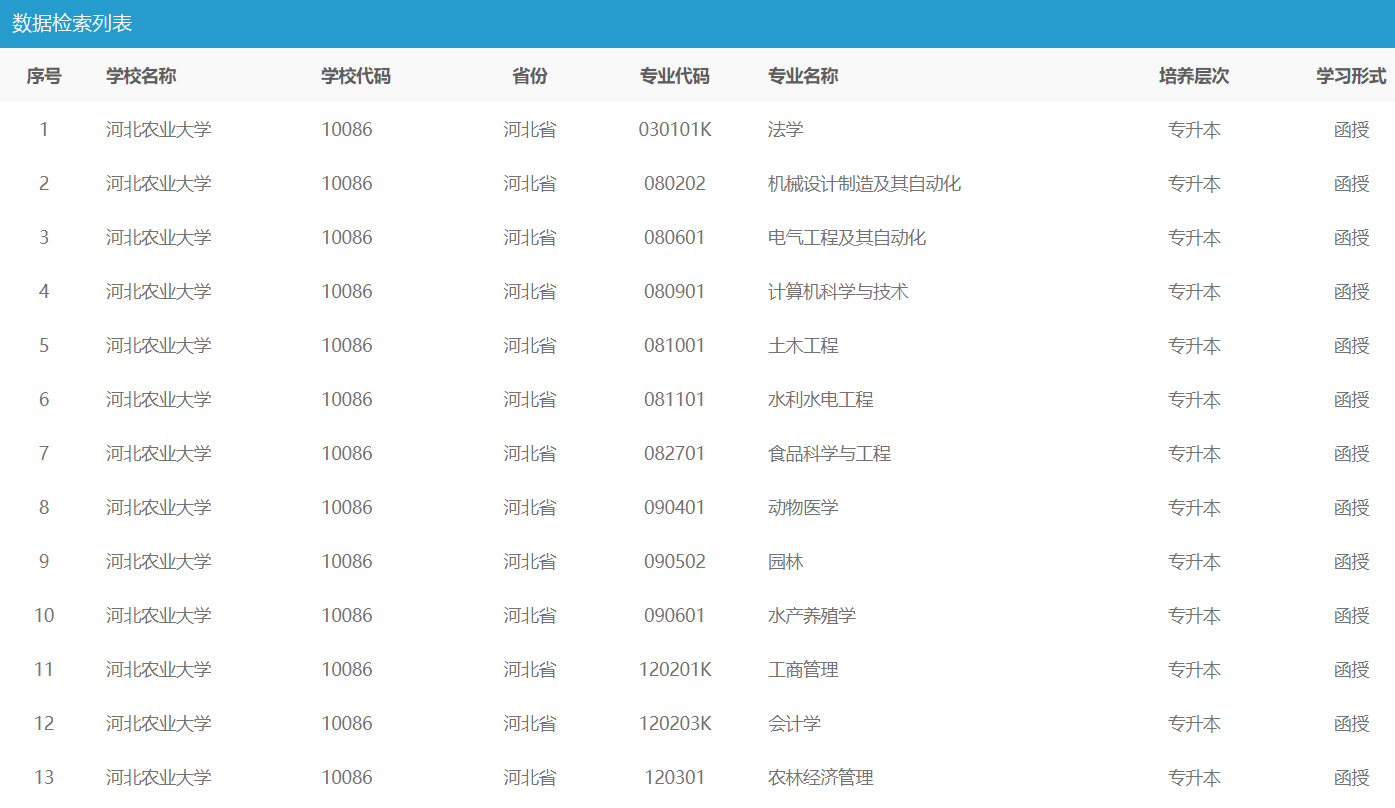Click major code 090601
Viewport: 1395px width, 808px height.
click(x=675, y=616)
